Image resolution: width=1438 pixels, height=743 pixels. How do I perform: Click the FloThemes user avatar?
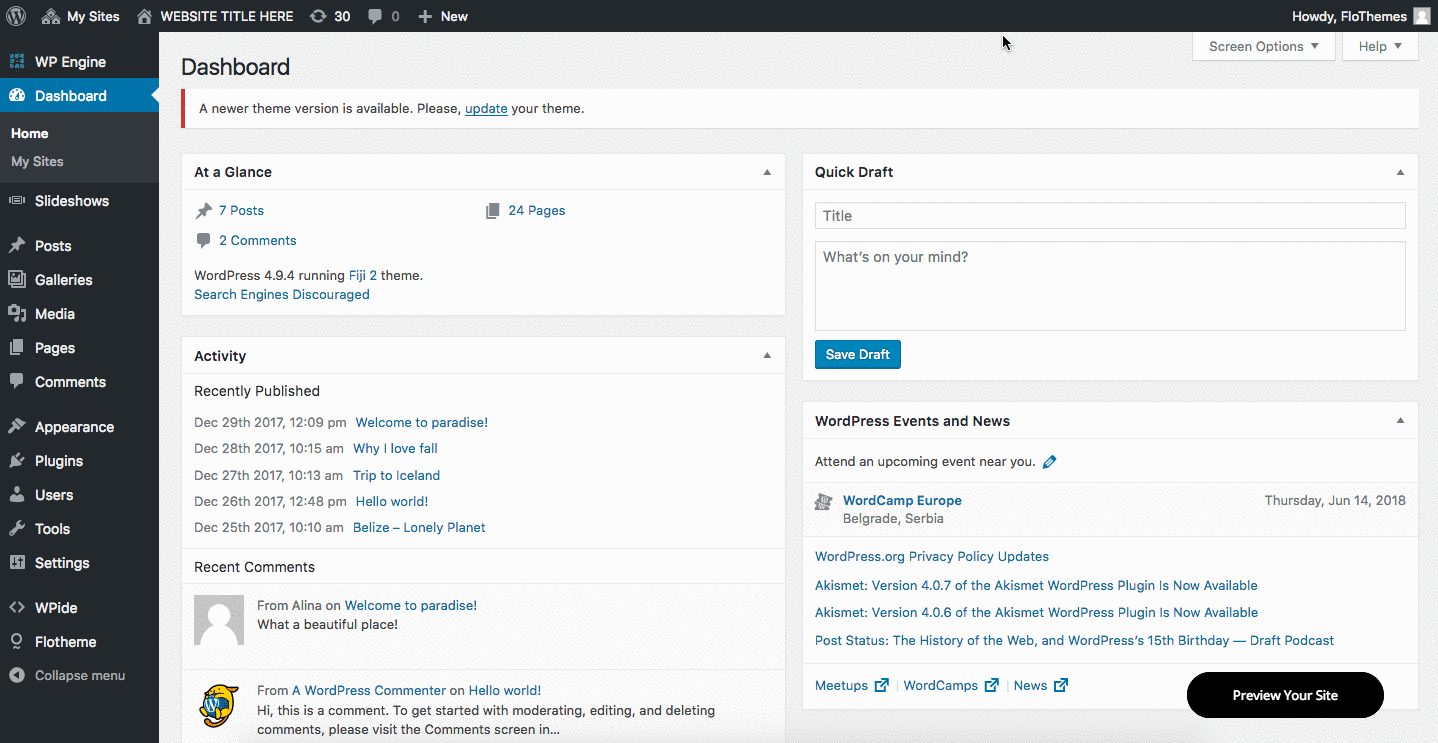pos(1422,16)
